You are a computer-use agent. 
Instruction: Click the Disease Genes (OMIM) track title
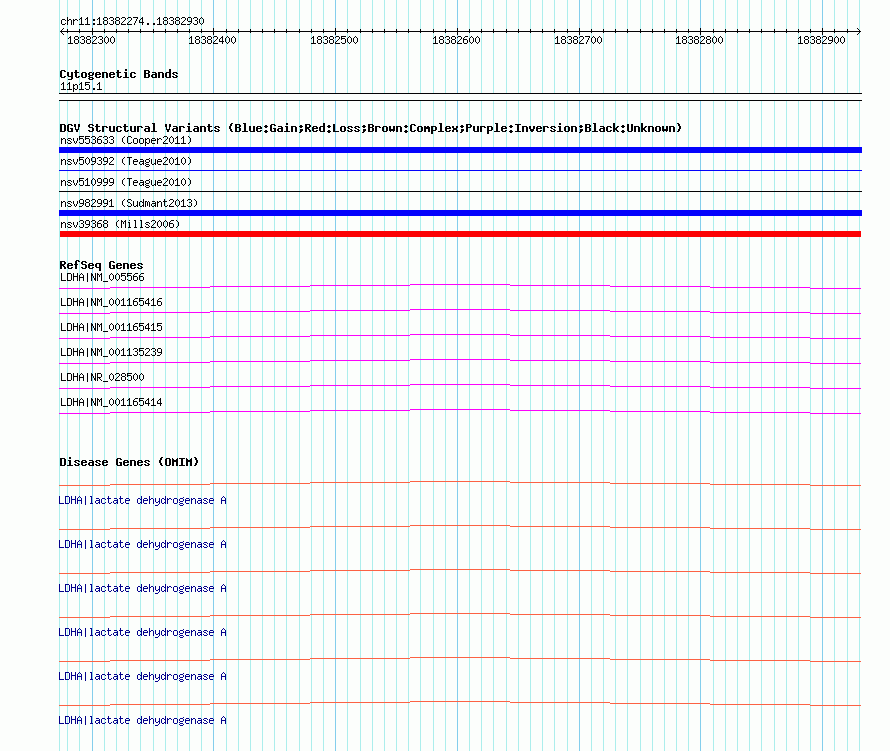[129, 462]
